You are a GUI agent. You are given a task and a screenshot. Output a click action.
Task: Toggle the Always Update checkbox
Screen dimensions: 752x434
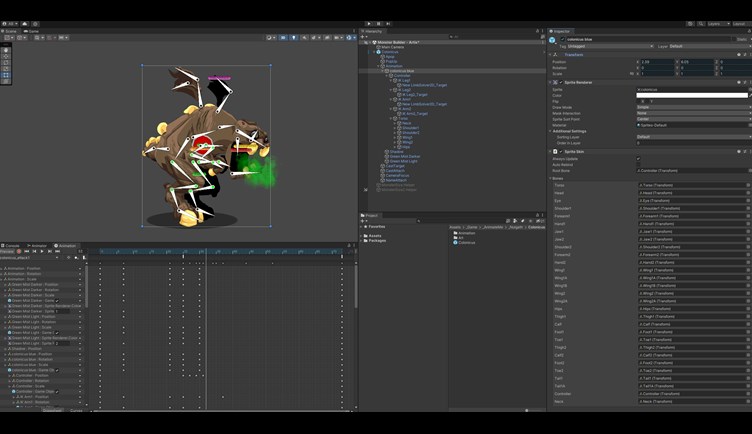click(x=638, y=159)
